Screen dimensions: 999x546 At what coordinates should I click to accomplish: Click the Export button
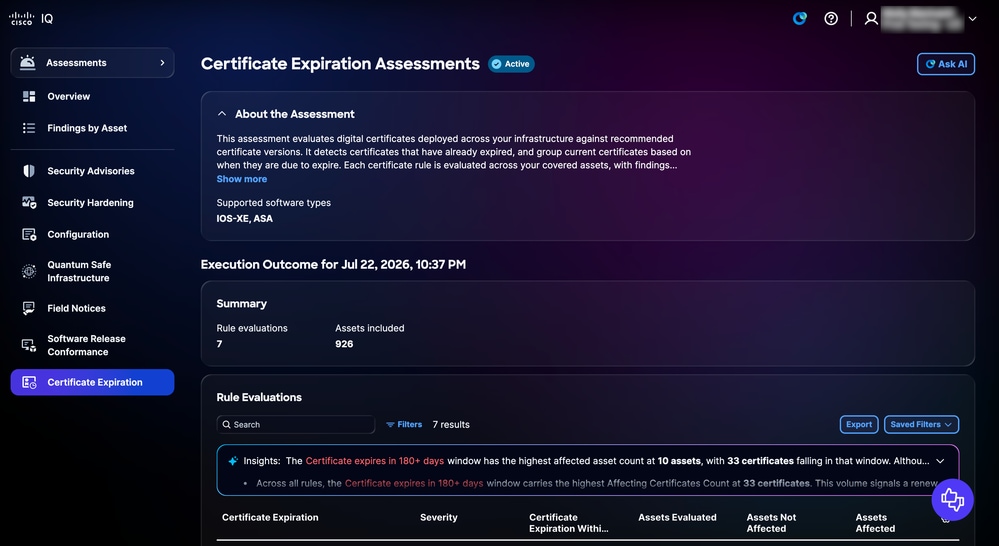point(859,424)
